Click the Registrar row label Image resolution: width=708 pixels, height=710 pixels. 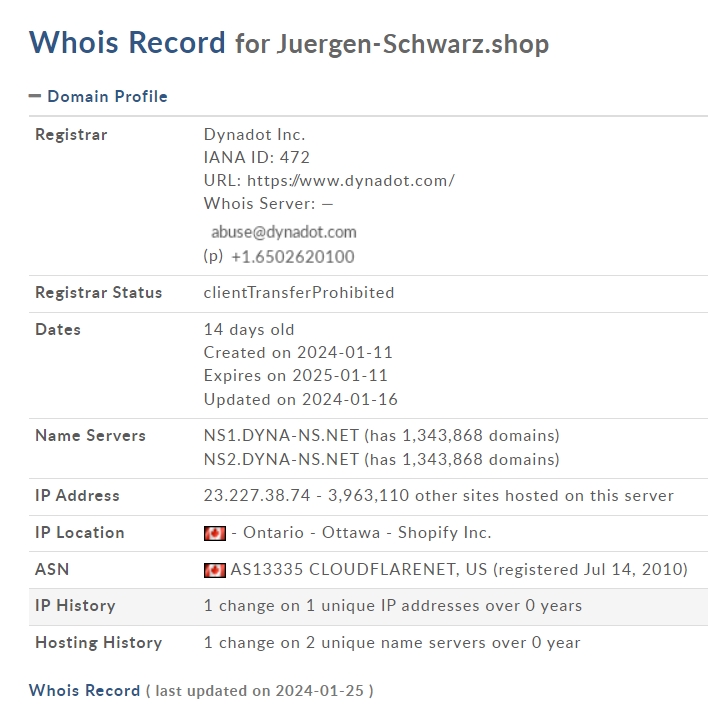(71, 134)
